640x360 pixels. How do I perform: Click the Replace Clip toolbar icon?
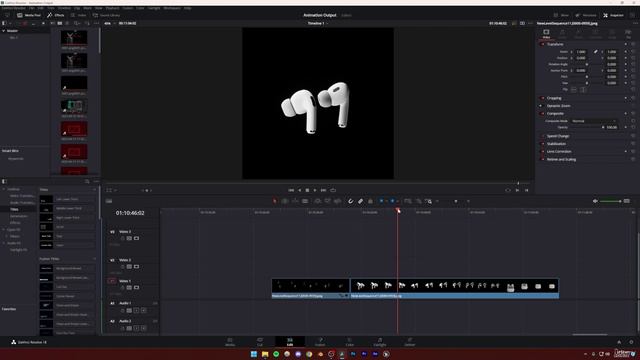[x=338, y=201]
